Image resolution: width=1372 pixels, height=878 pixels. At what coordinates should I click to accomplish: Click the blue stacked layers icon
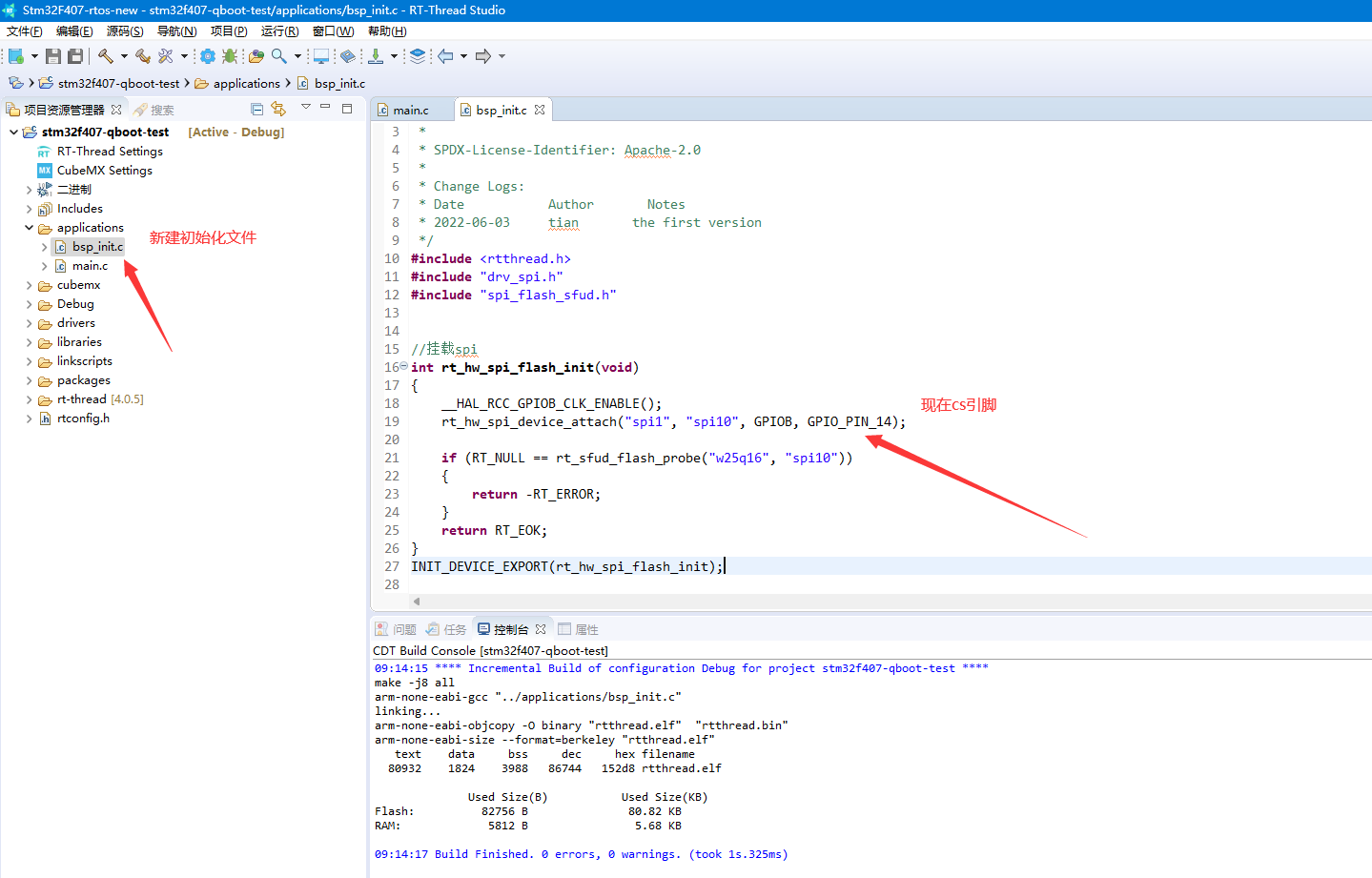[418, 56]
